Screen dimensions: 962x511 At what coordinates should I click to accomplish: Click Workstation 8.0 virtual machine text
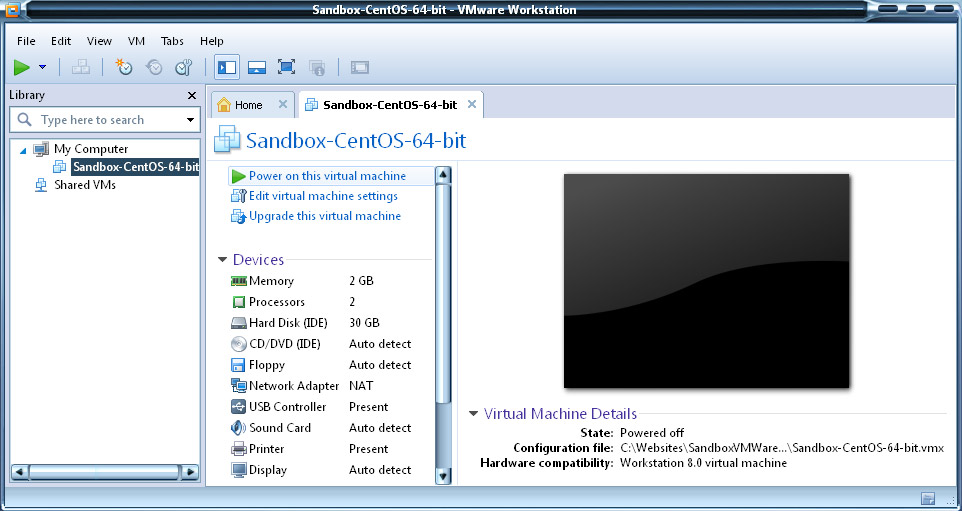704,463
